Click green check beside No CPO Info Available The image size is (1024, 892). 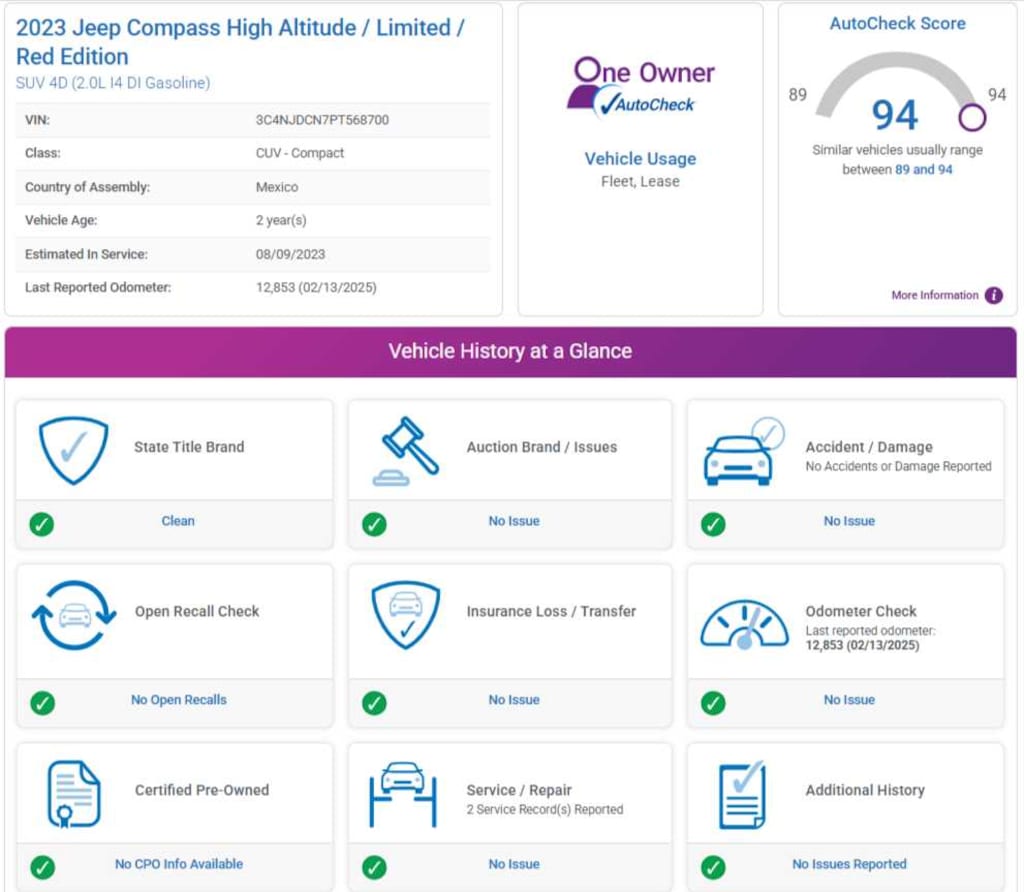42,867
